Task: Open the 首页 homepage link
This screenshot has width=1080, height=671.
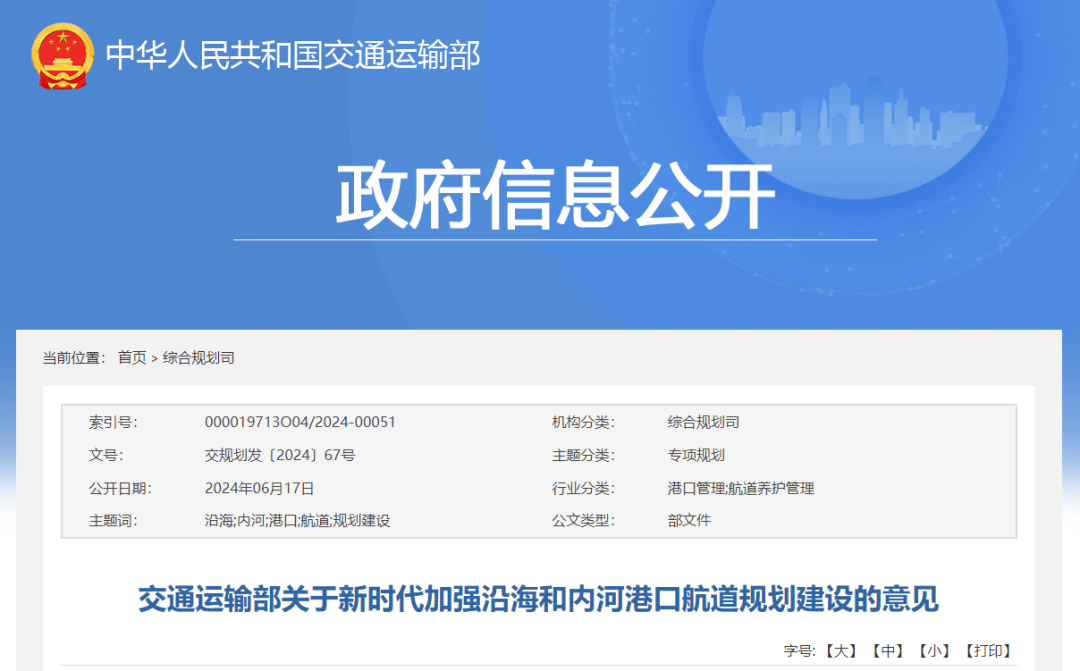Action: 130,356
